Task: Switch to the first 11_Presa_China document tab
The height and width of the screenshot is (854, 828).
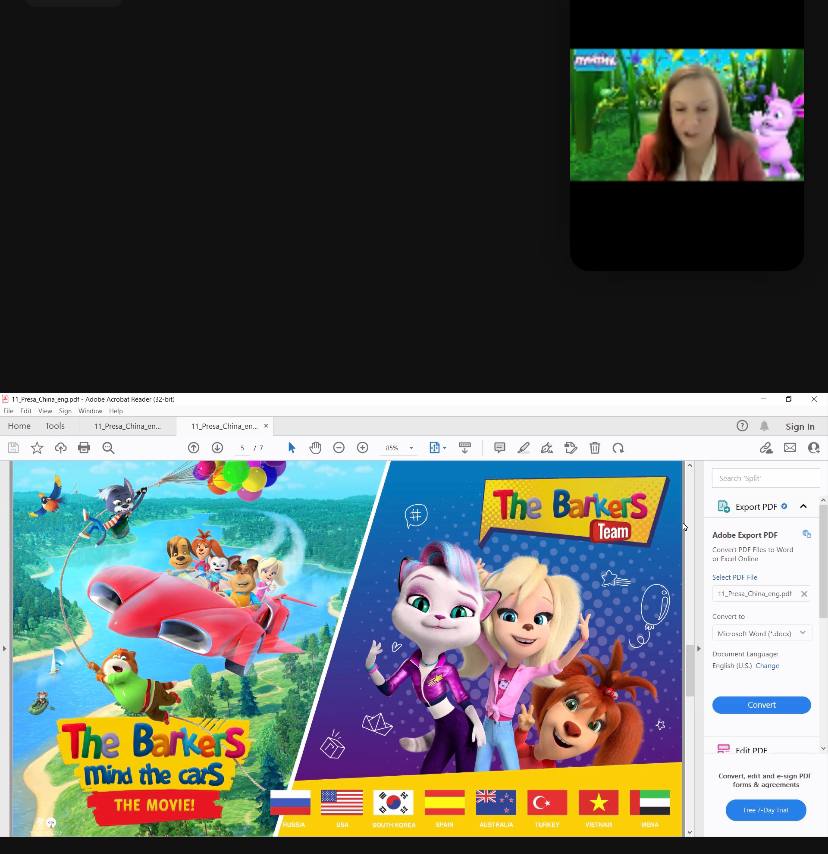Action: click(x=127, y=426)
